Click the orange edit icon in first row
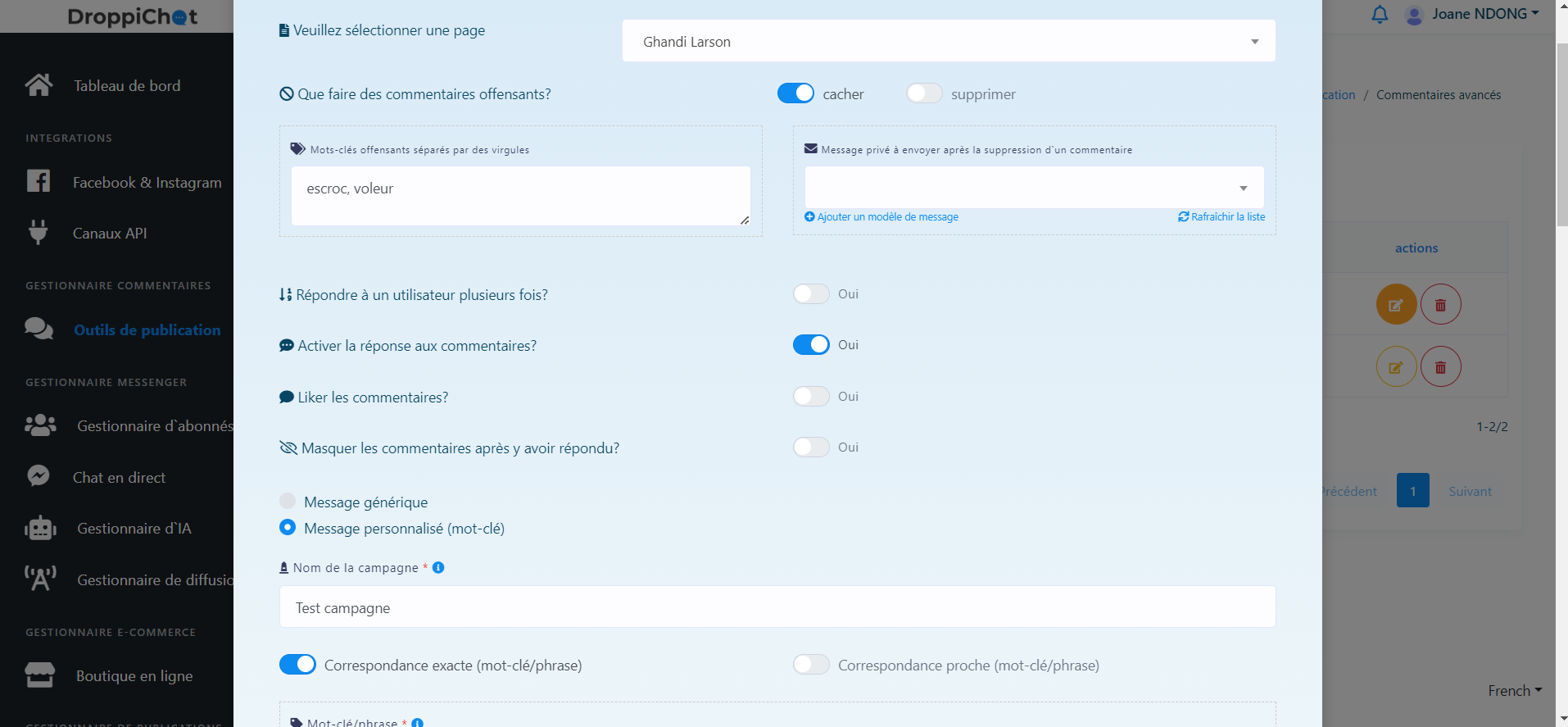Image resolution: width=1568 pixels, height=727 pixels. [1396, 305]
